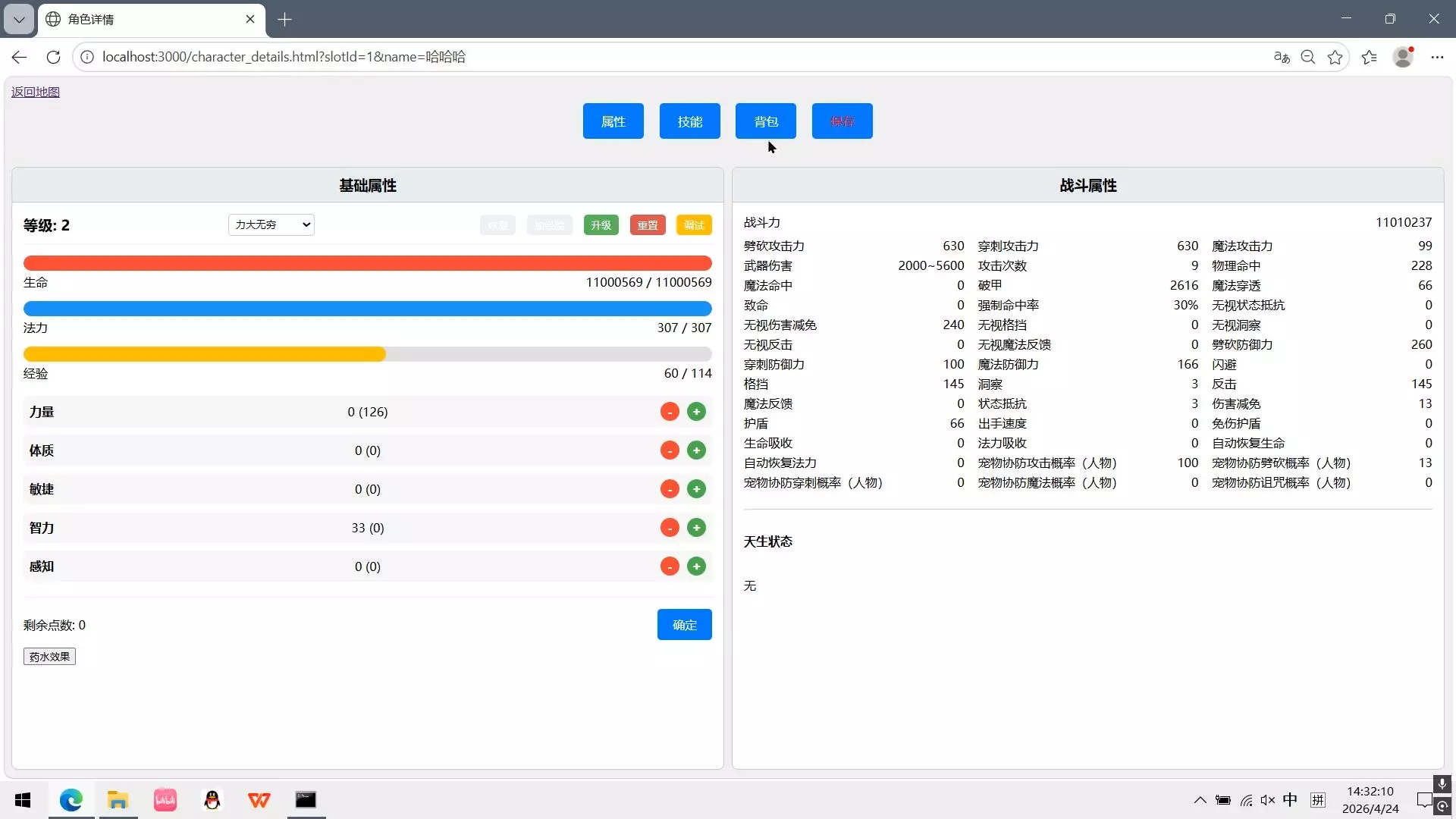Click the red 重置 button

(648, 225)
